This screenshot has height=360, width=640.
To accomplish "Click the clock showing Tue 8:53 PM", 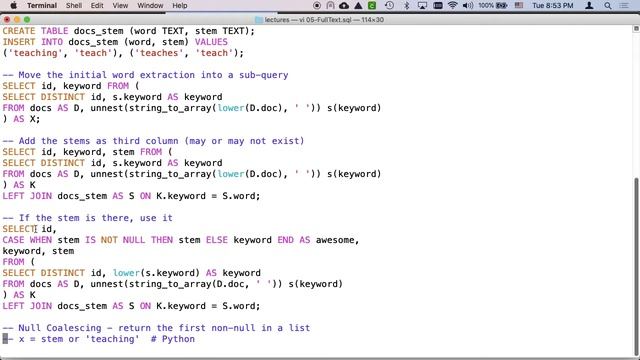I will click(553, 5).
